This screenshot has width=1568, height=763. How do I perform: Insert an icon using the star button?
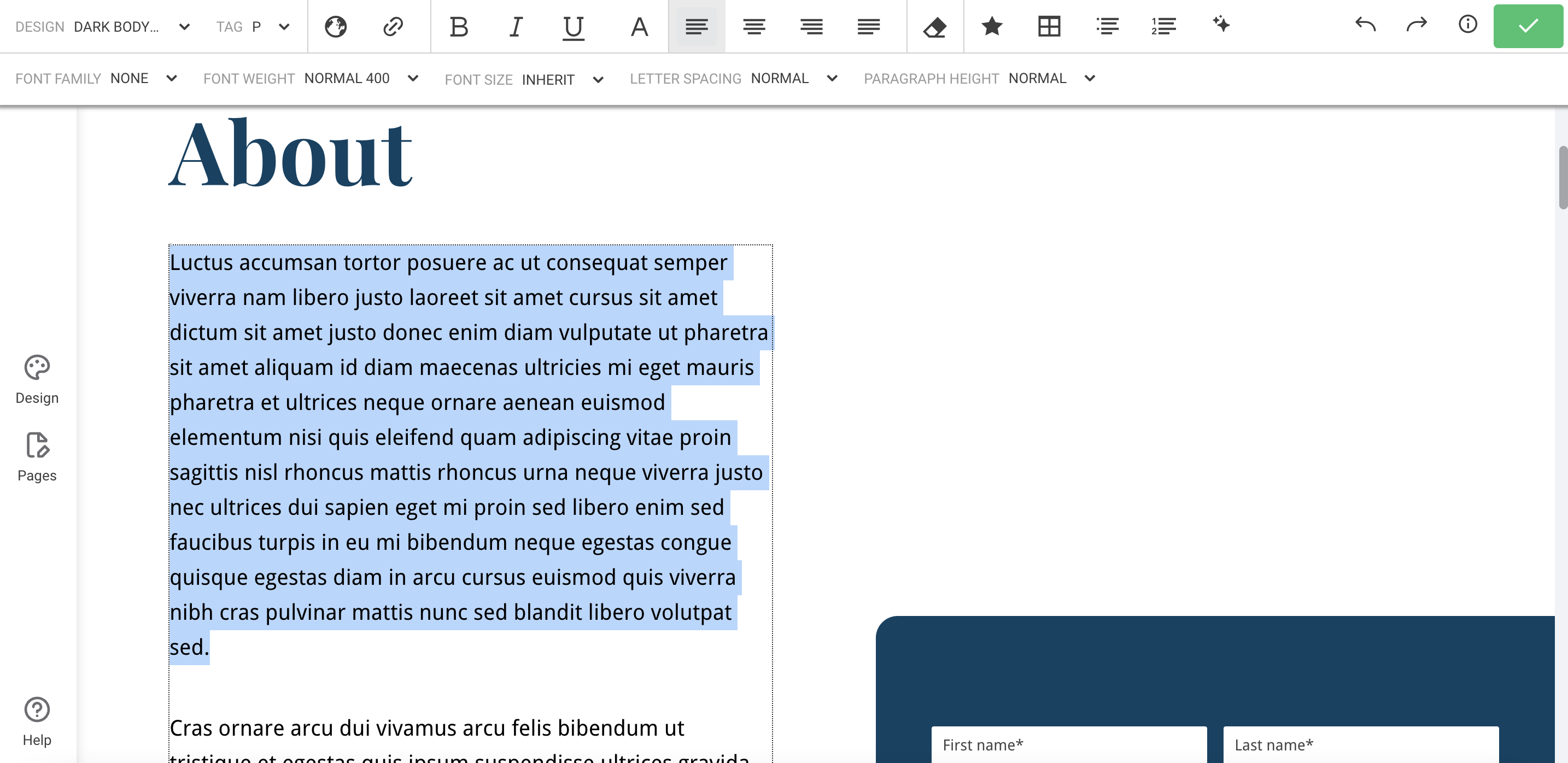click(x=992, y=26)
